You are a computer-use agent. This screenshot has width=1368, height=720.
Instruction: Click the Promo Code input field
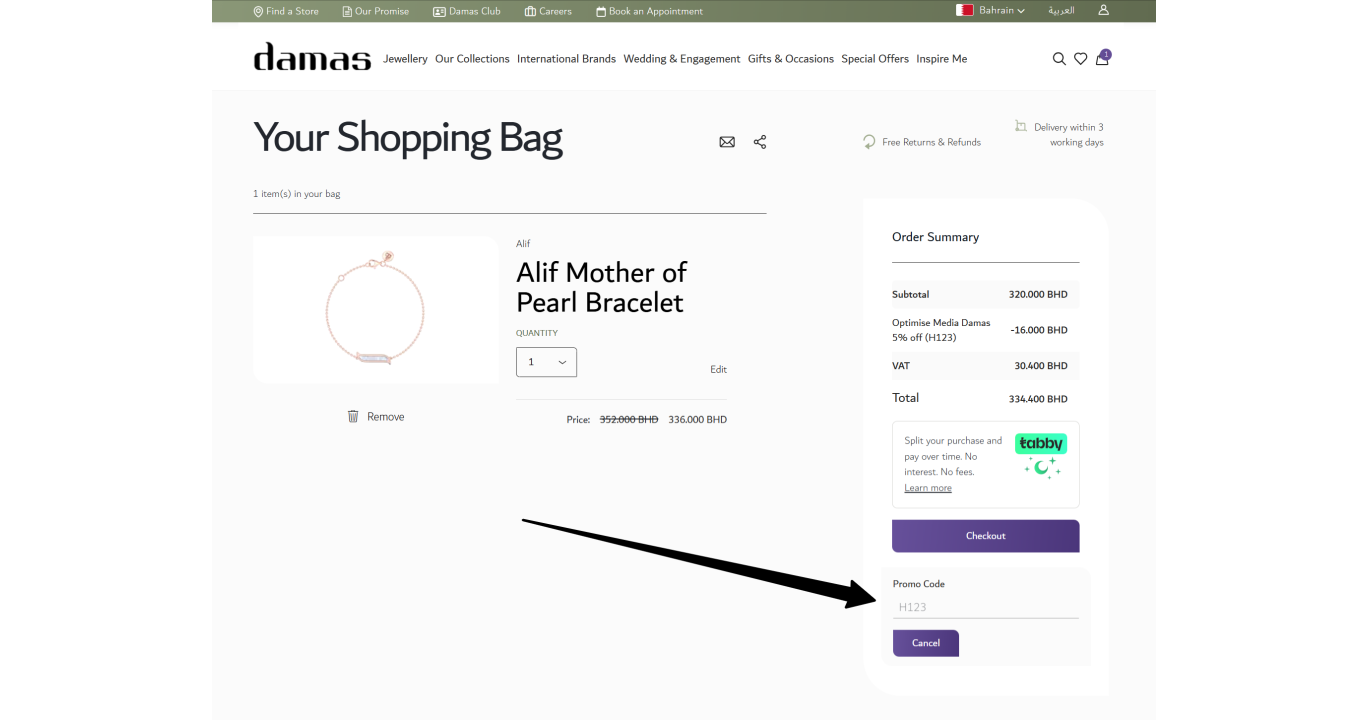pos(986,607)
